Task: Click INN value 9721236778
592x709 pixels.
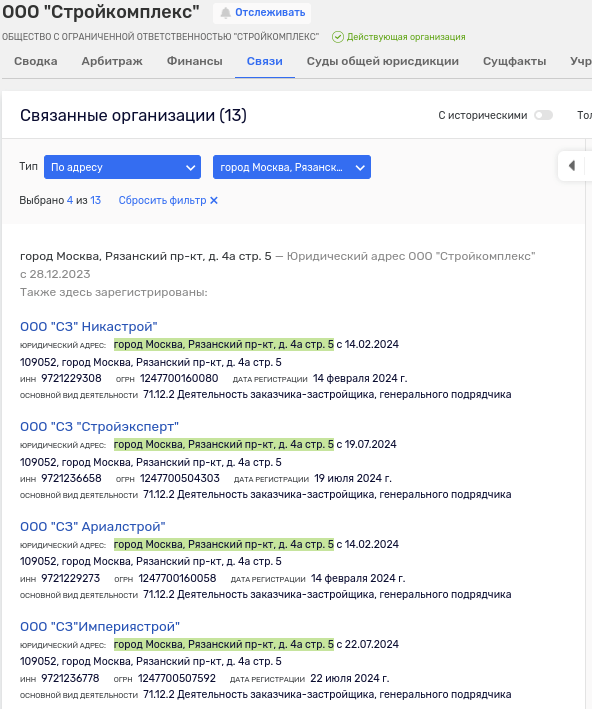Action: [x=70, y=678]
